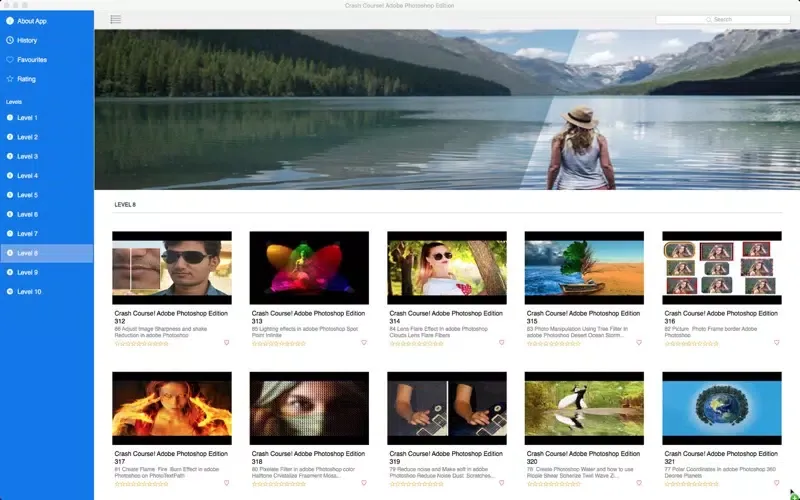This screenshot has width=800, height=500.
Task: Favourite lesson 316 with heart icon
Action: (x=777, y=343)
